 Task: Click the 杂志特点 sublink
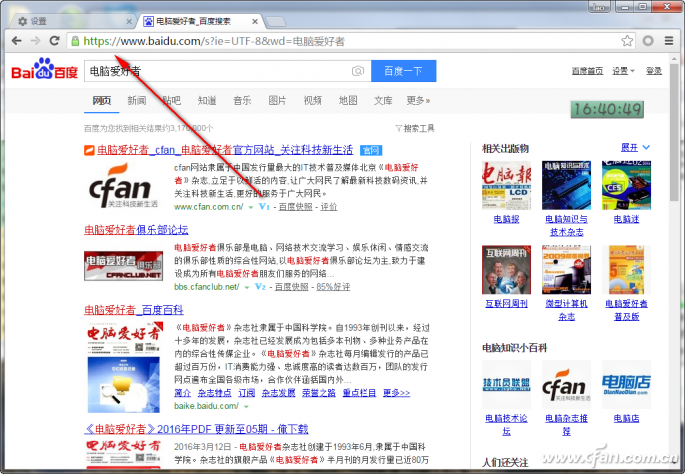pos(214,393)
